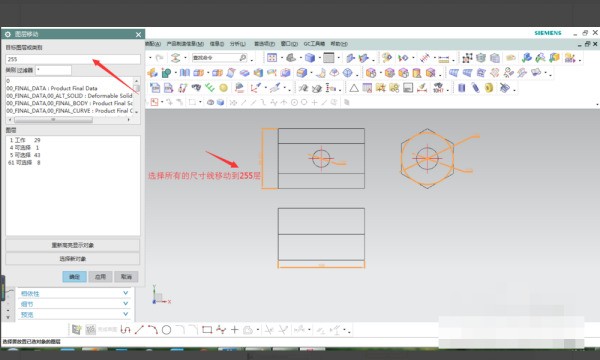Click the green checkmarks toolbar icon
This screenshot has width=600, height=360.
(x=209, y=88)
